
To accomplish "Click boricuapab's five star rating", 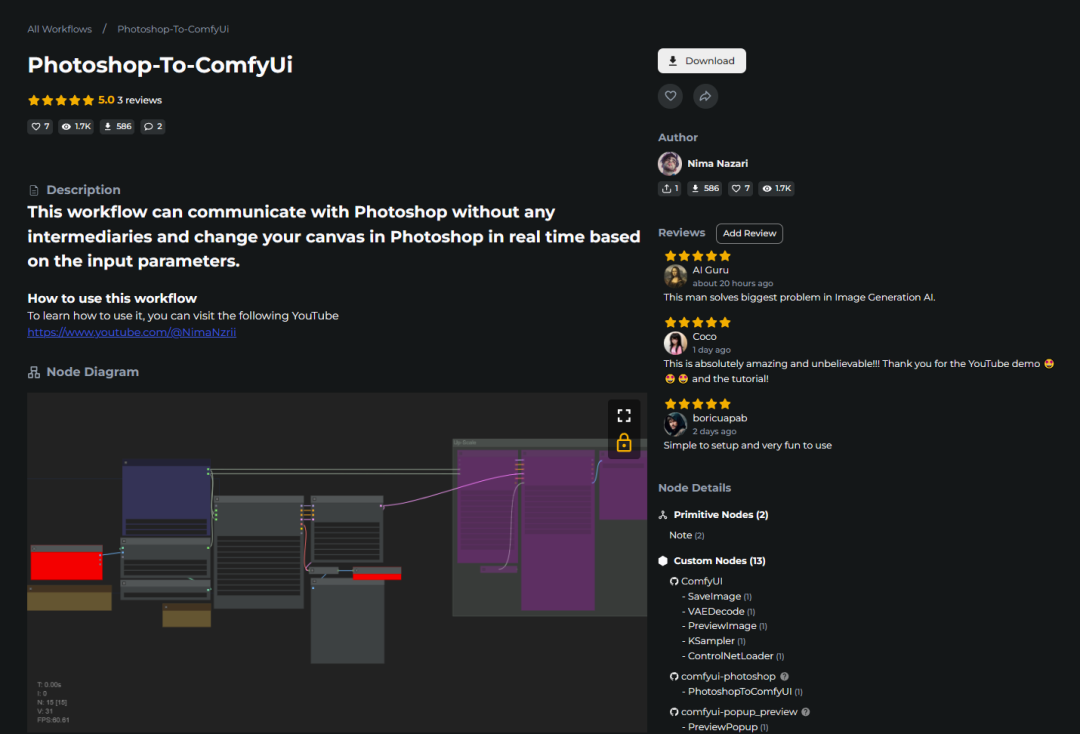I will coord(698,403).
